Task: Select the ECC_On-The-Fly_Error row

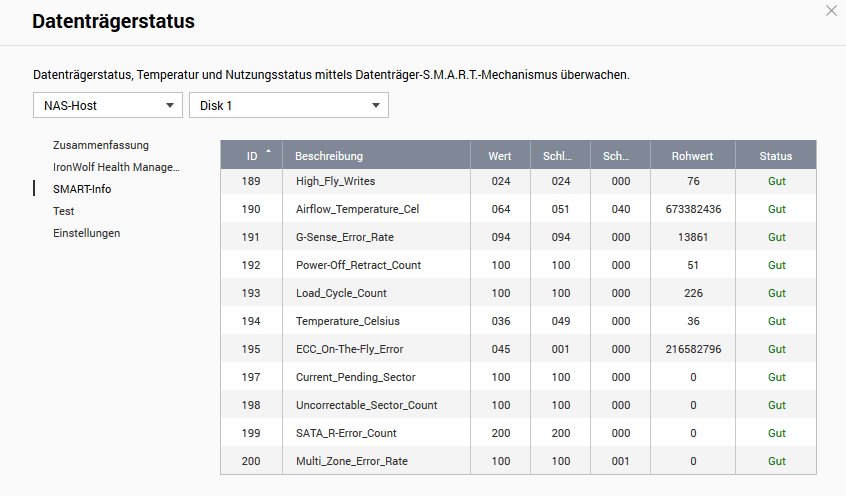Action: pos(518,349)
